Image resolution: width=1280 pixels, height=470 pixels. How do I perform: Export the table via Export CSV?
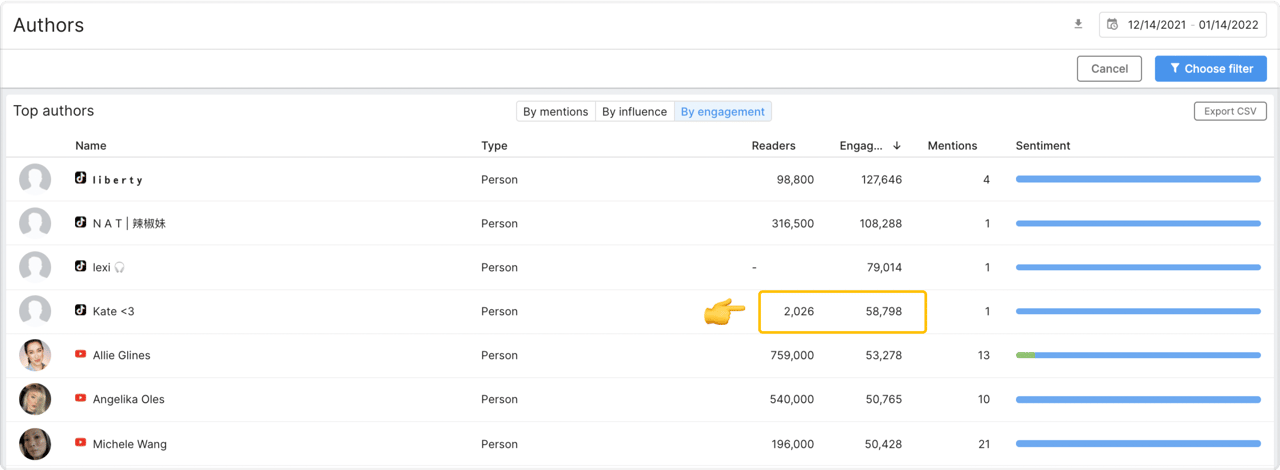coord(1230,111)
